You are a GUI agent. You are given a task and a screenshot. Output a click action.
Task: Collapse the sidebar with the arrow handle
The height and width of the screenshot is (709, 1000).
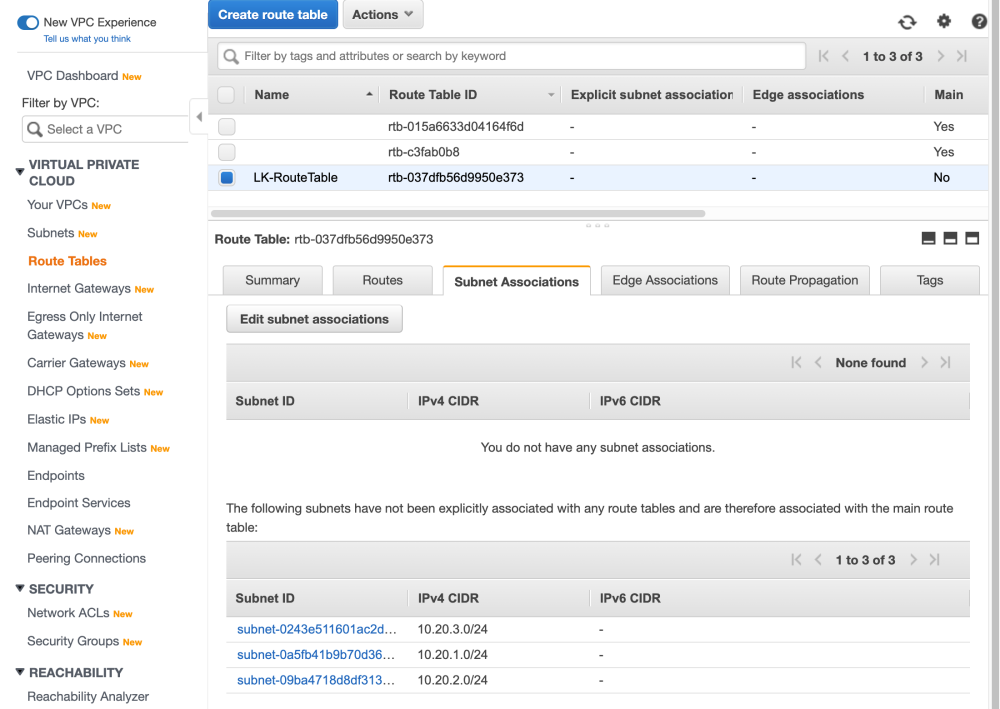[199, 117]
